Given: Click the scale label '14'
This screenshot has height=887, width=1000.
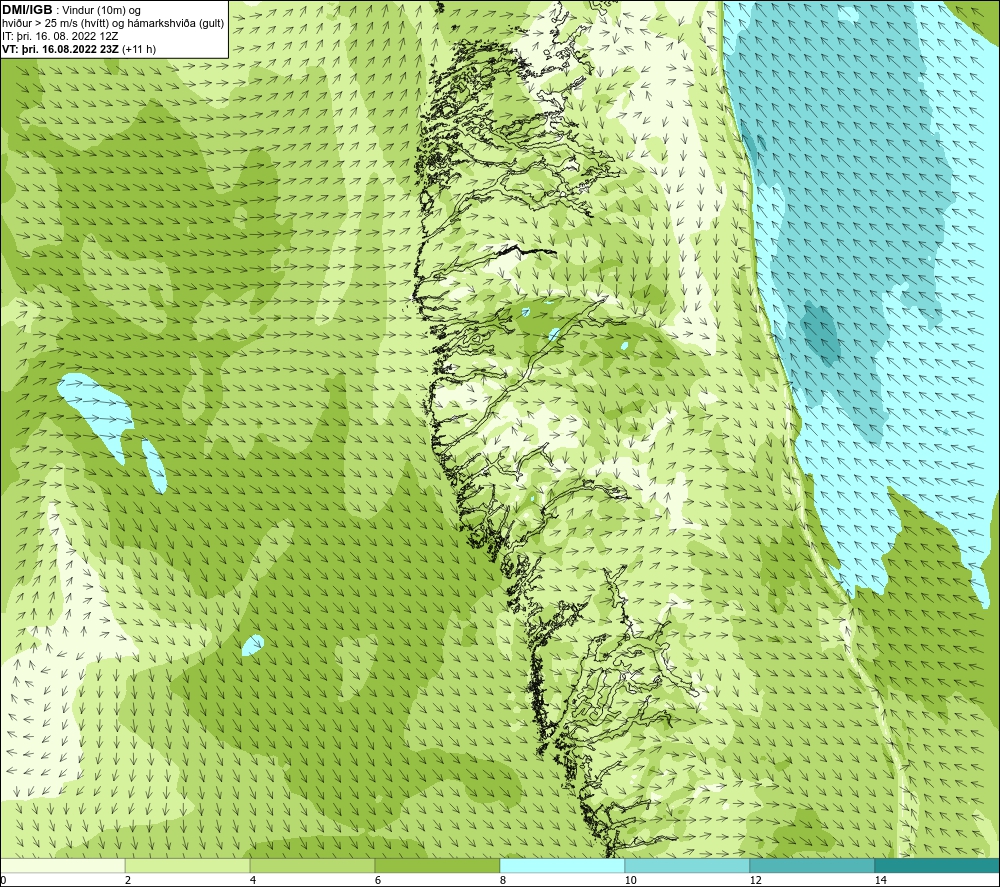Looking at the screenshot, I should click(881, 880).
